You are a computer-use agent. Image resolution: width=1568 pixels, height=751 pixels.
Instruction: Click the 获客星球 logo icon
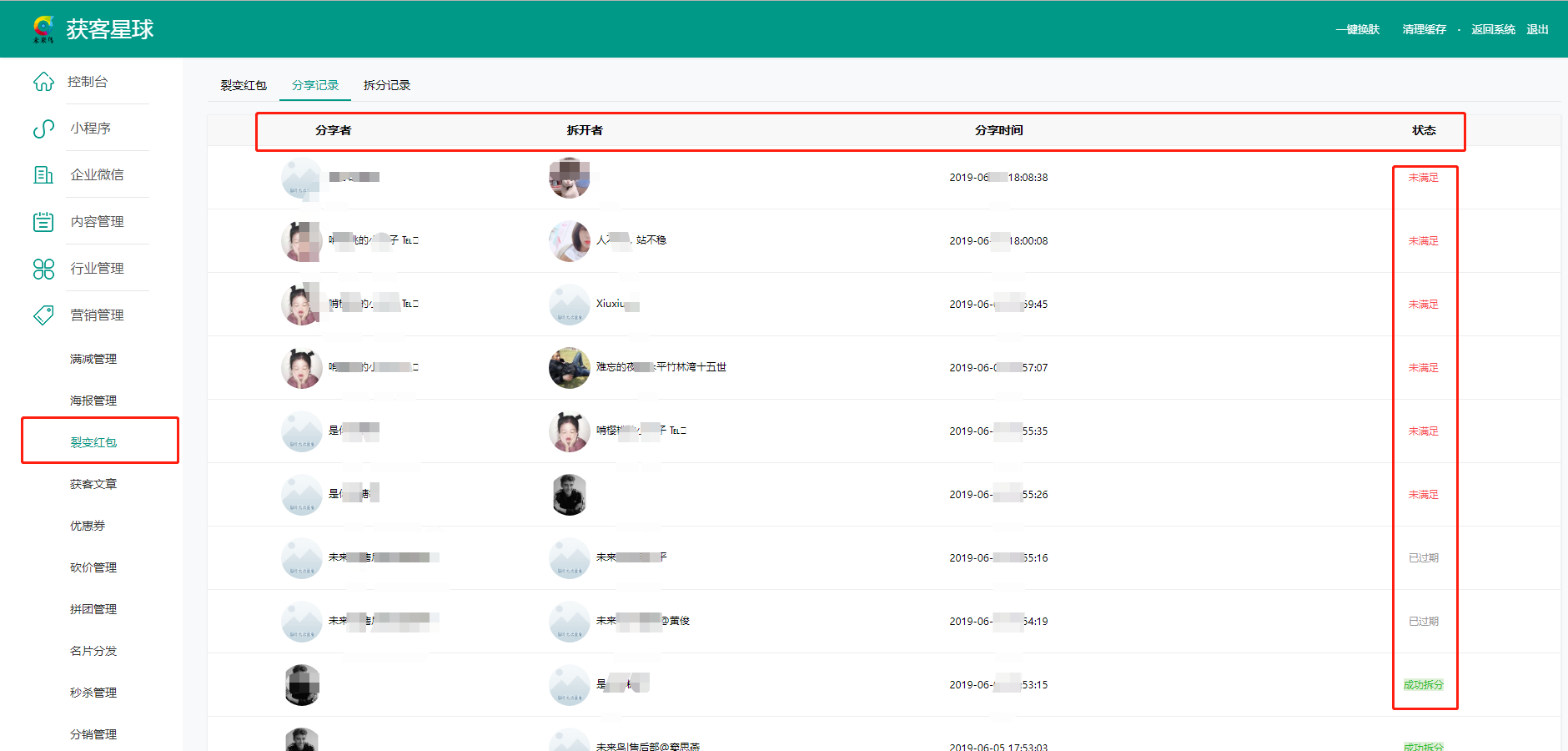[43, 29]
